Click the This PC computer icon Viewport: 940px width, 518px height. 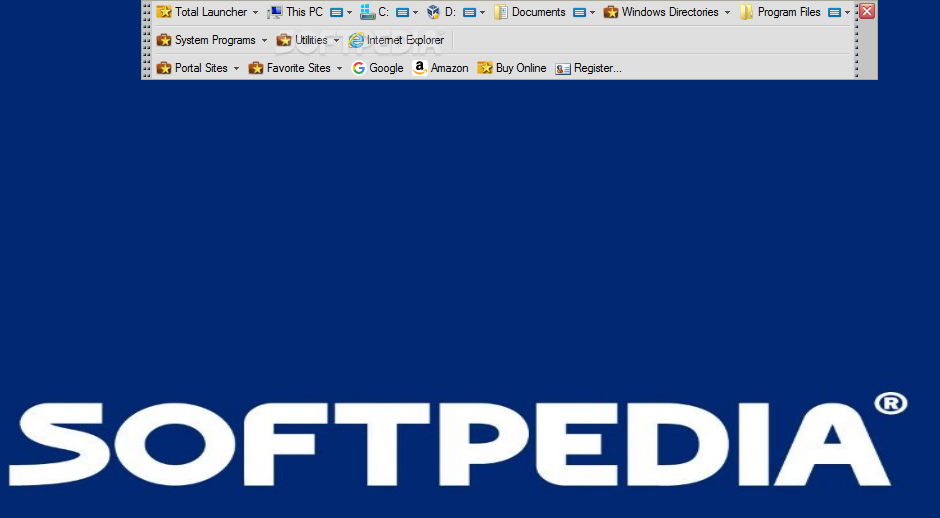(275, 12)
